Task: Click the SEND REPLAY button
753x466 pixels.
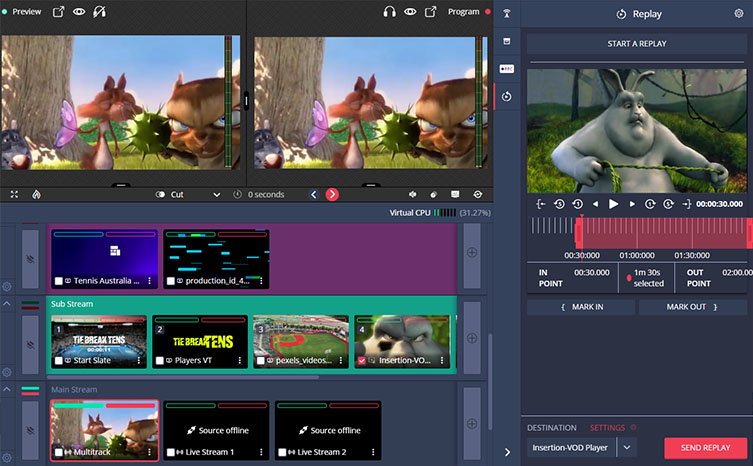Action: [x=705, y=448]
